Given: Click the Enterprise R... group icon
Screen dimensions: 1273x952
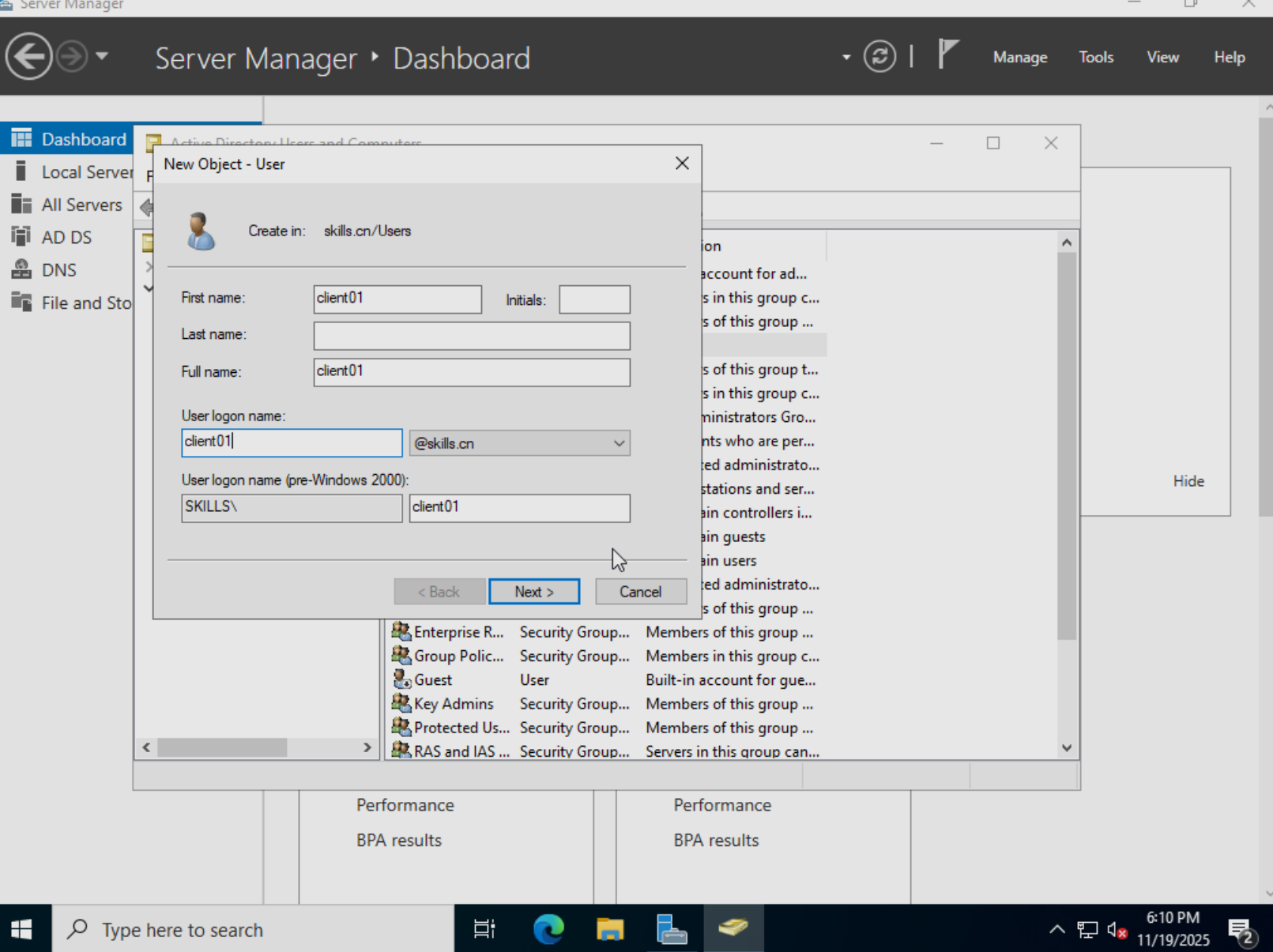Looking at the screenshot, I should click(401, 631).
